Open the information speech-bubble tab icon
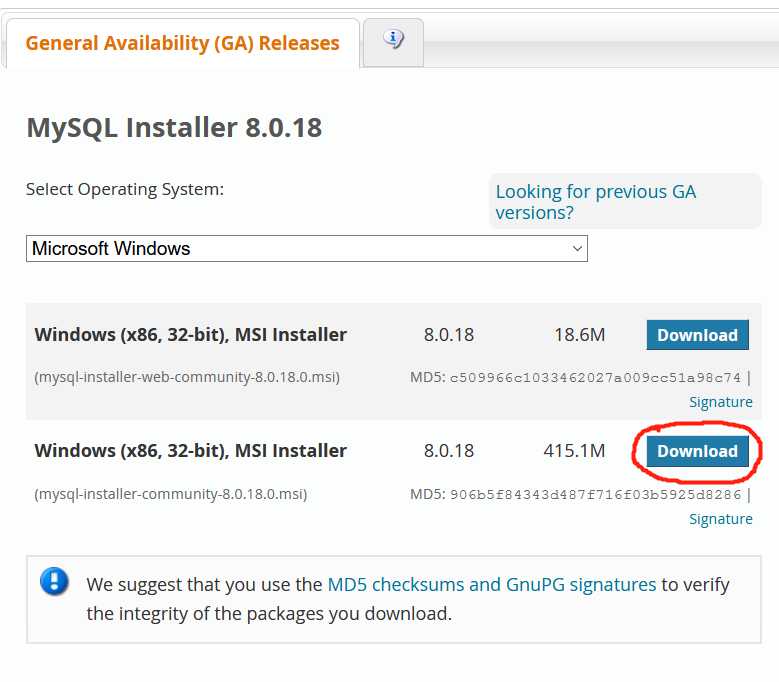The height and width of the screenshot is (682, 779). point(393,39)
